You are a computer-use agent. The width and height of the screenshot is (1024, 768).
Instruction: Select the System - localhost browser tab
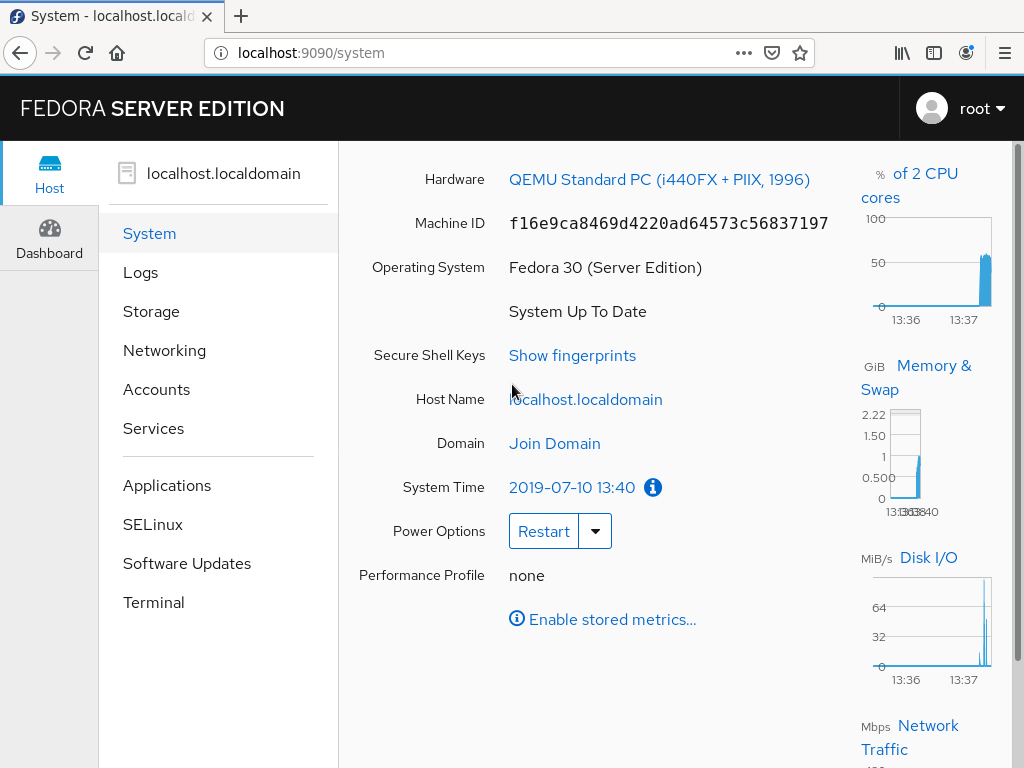(x=112, y=16)
